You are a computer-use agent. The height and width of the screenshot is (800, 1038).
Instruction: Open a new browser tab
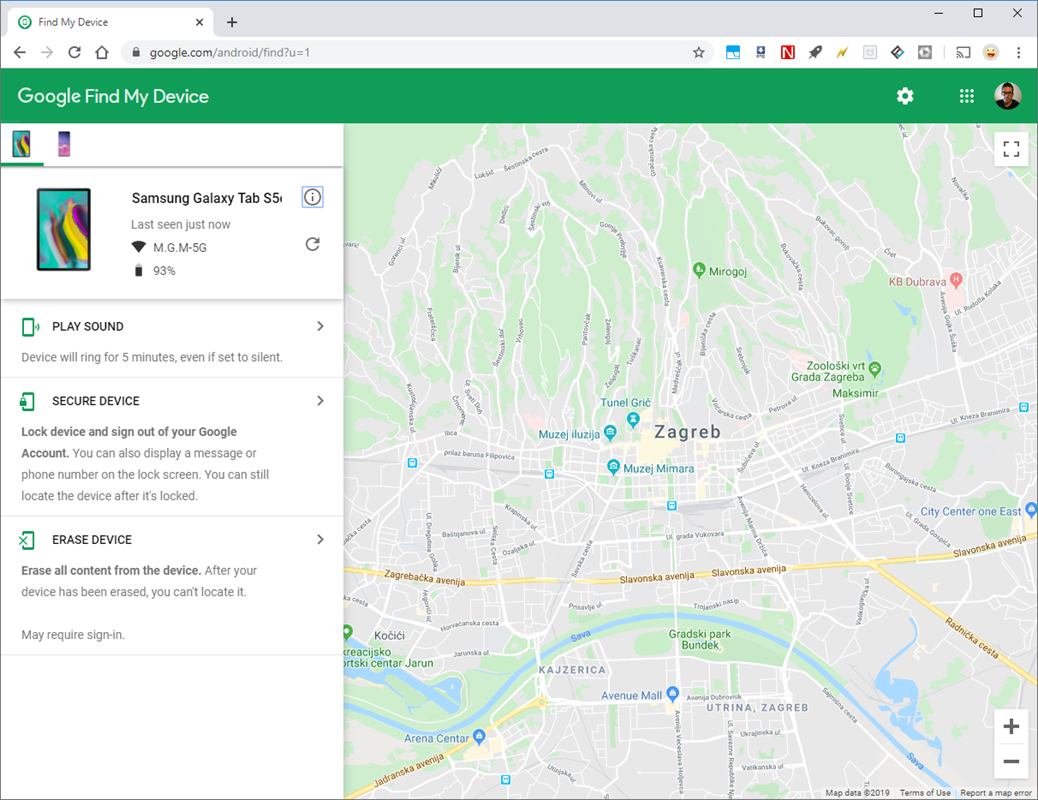tap(232, 23)
